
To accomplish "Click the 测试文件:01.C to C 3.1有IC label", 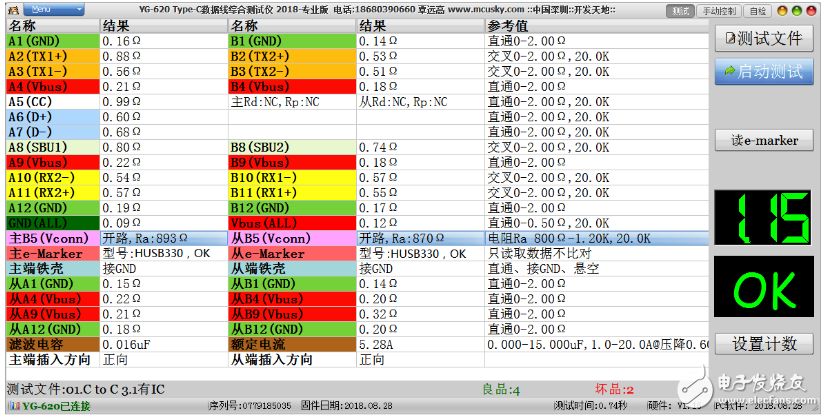I will click(86, 390).
